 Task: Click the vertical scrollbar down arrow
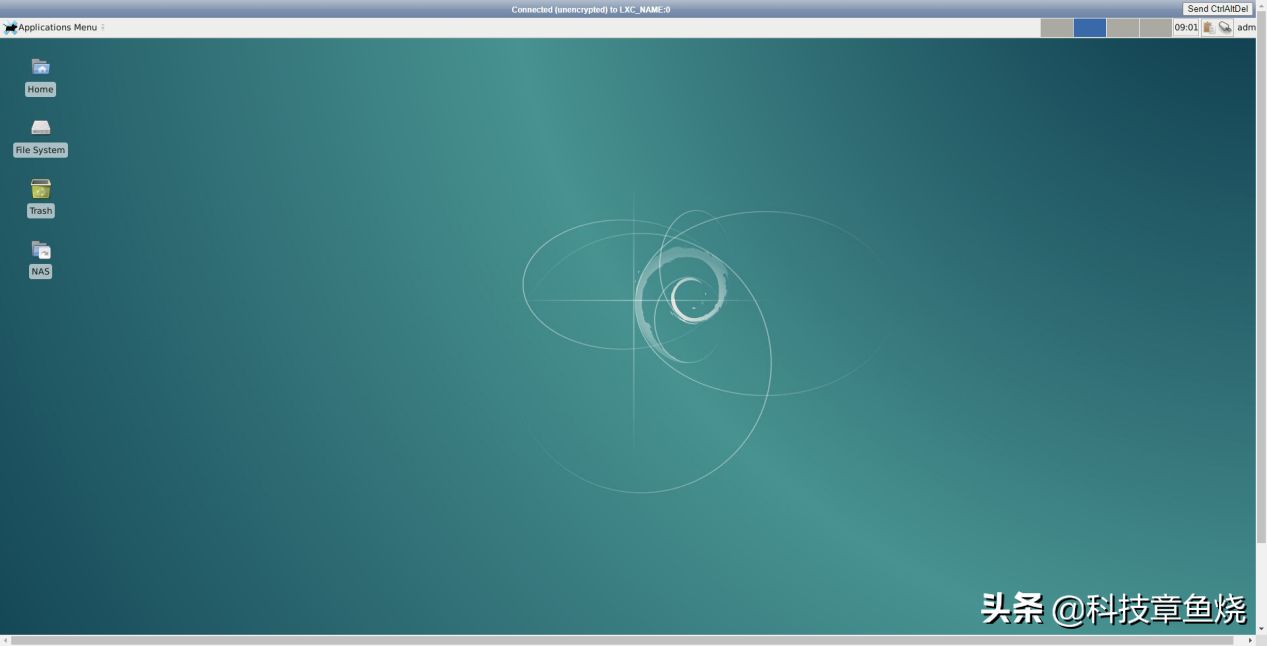pos(1261,629)
